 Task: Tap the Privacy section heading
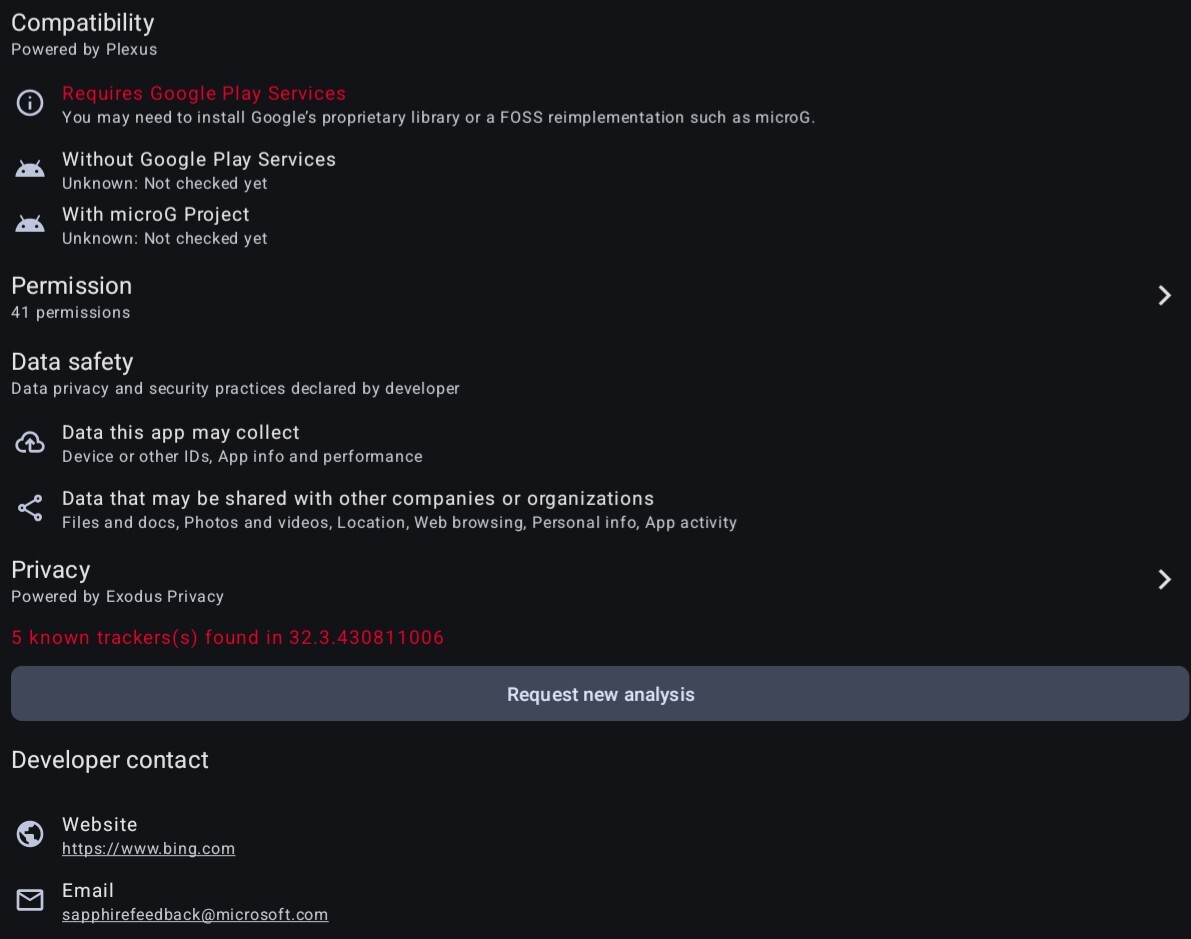pyautogui.click(x=51, y=570)
